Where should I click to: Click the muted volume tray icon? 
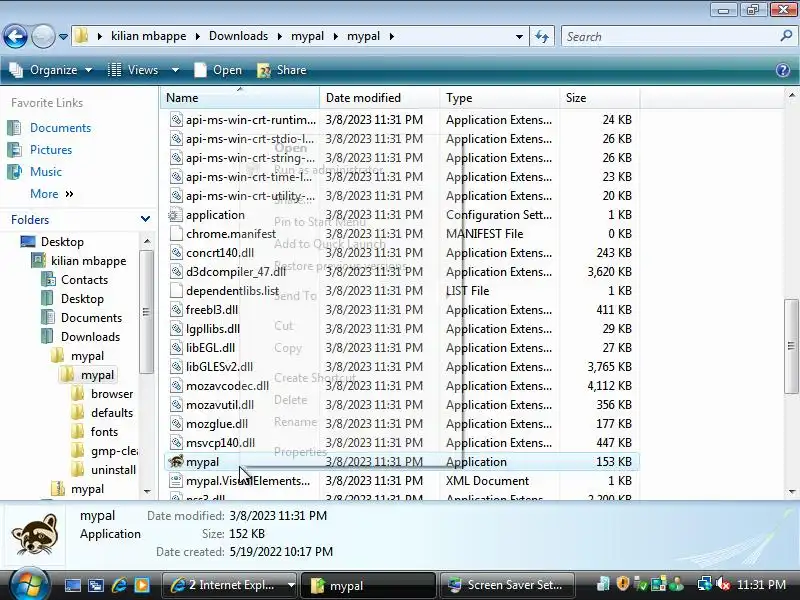(x=722, y=584)
